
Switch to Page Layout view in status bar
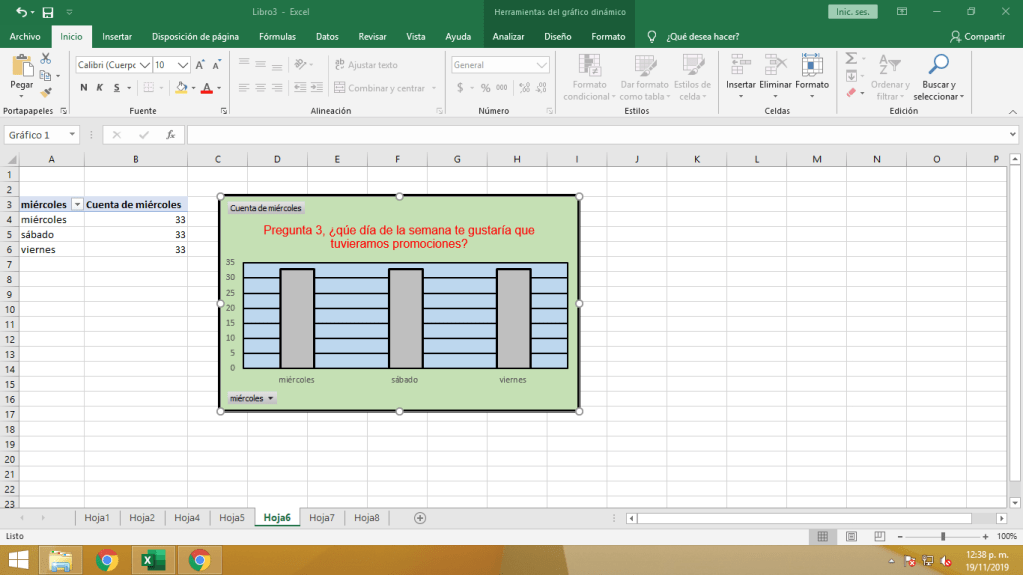point(850,537)
